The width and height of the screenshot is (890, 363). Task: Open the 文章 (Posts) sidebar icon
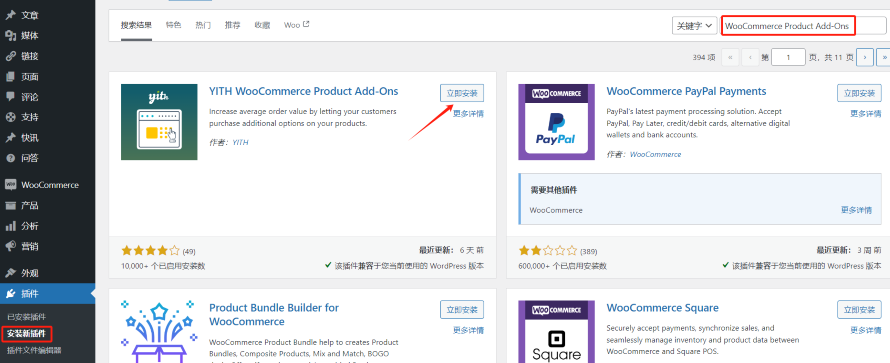[10, 15]
